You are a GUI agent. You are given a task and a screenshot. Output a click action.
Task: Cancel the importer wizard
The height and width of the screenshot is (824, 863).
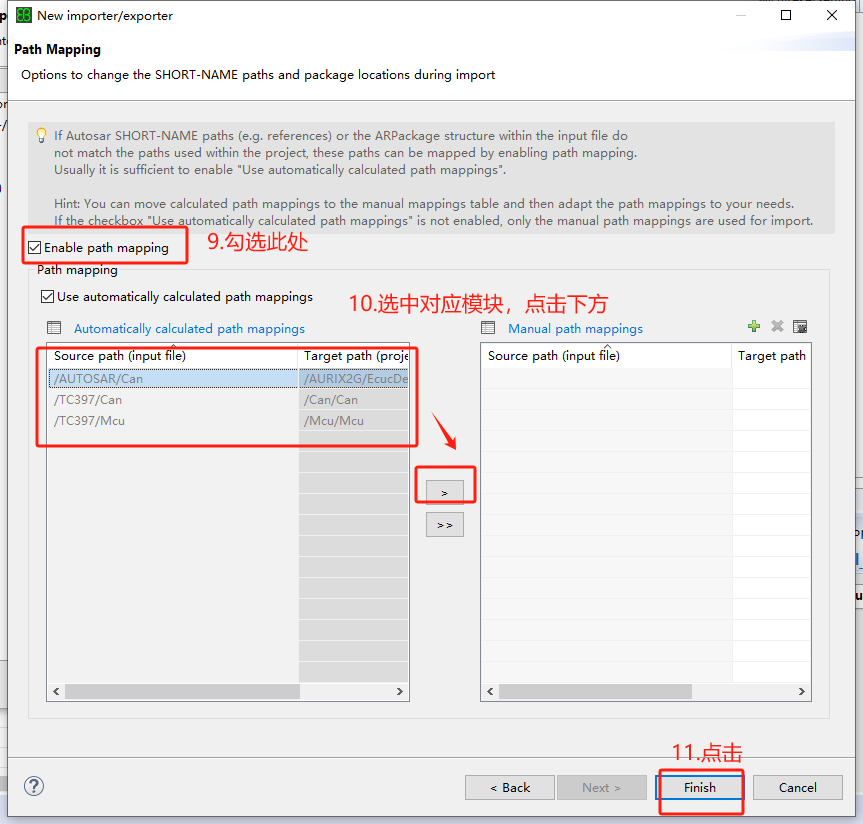pyautogui.click(x=797, y=787)
